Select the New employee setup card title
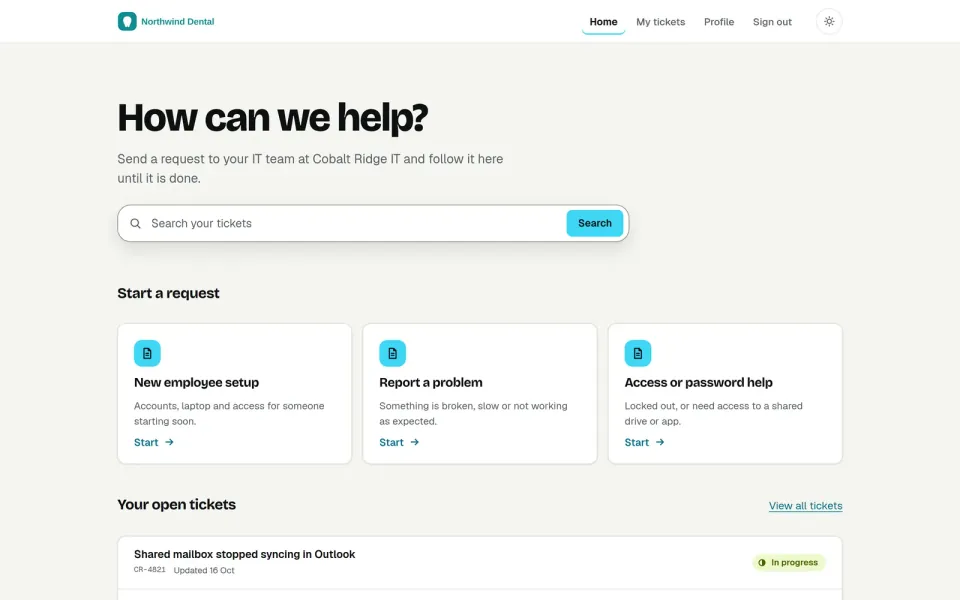The image size is (960, 600). tap(197, 383)
